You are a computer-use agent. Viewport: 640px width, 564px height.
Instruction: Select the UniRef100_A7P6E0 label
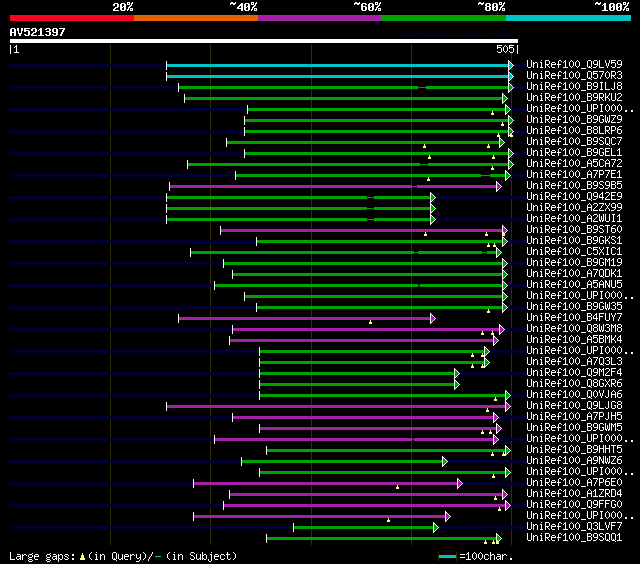pos(574,483)
